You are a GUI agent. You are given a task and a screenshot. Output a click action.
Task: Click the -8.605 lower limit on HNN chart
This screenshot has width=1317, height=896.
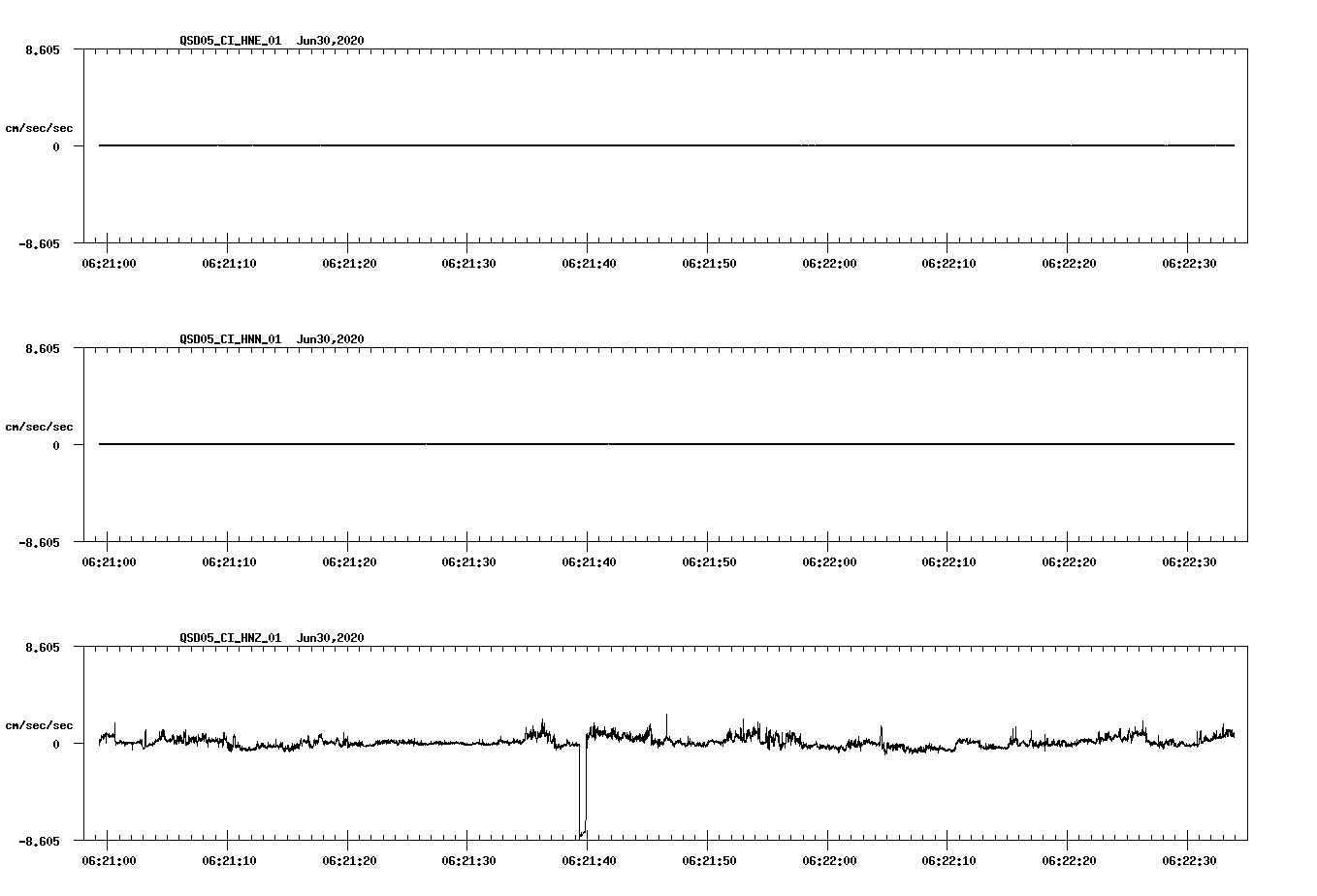click(39, 543)
